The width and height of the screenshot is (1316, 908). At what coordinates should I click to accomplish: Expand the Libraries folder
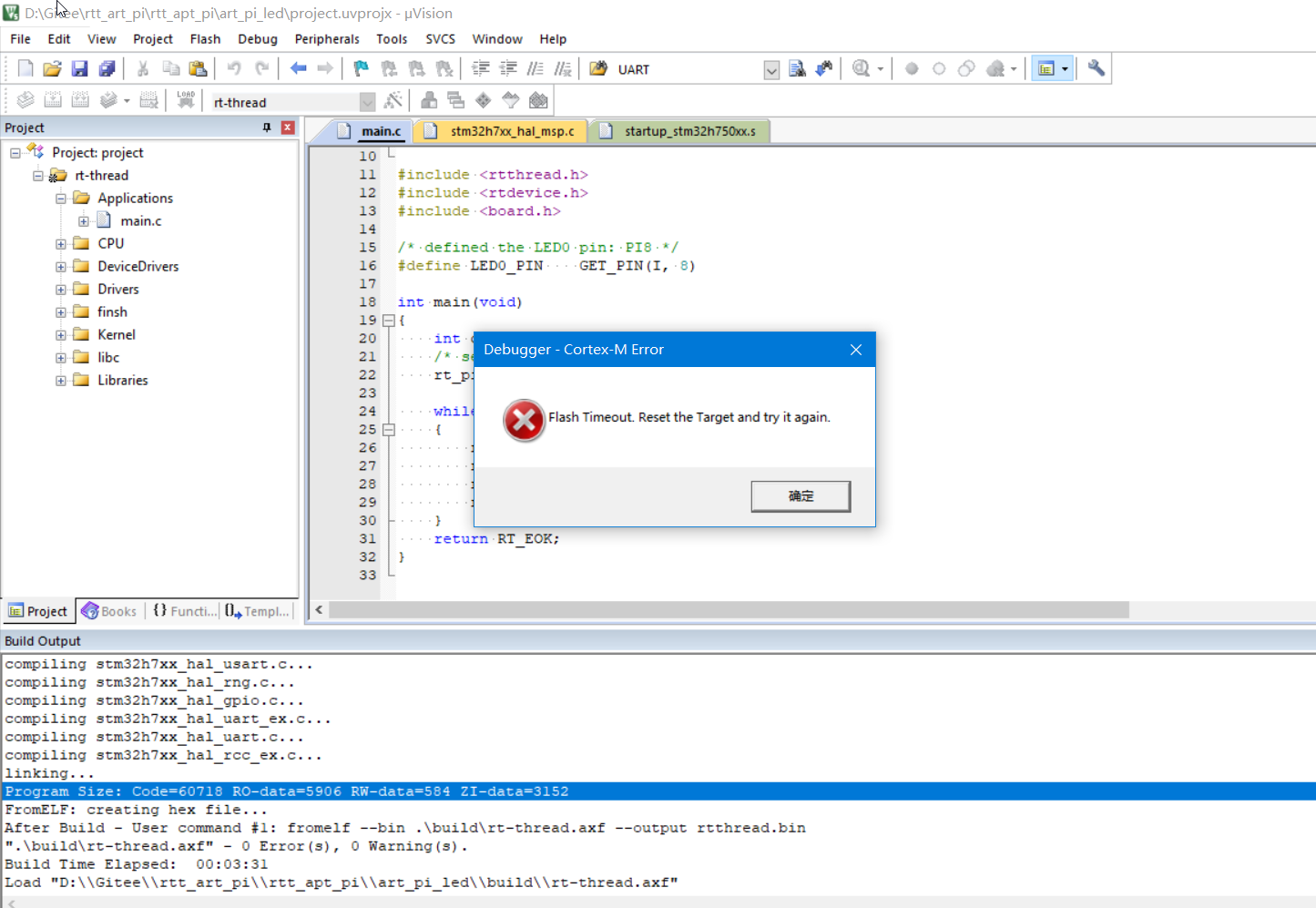pos(61,381)
